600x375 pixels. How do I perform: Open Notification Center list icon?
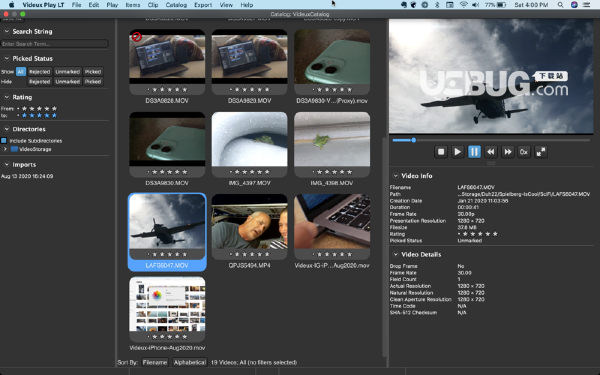(x=586, y=5)
